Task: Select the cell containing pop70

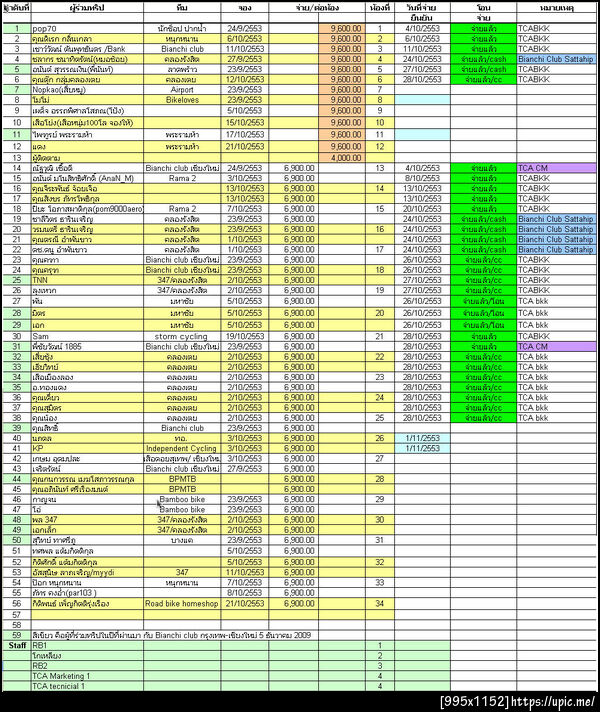Action: [x=87, y=28]
